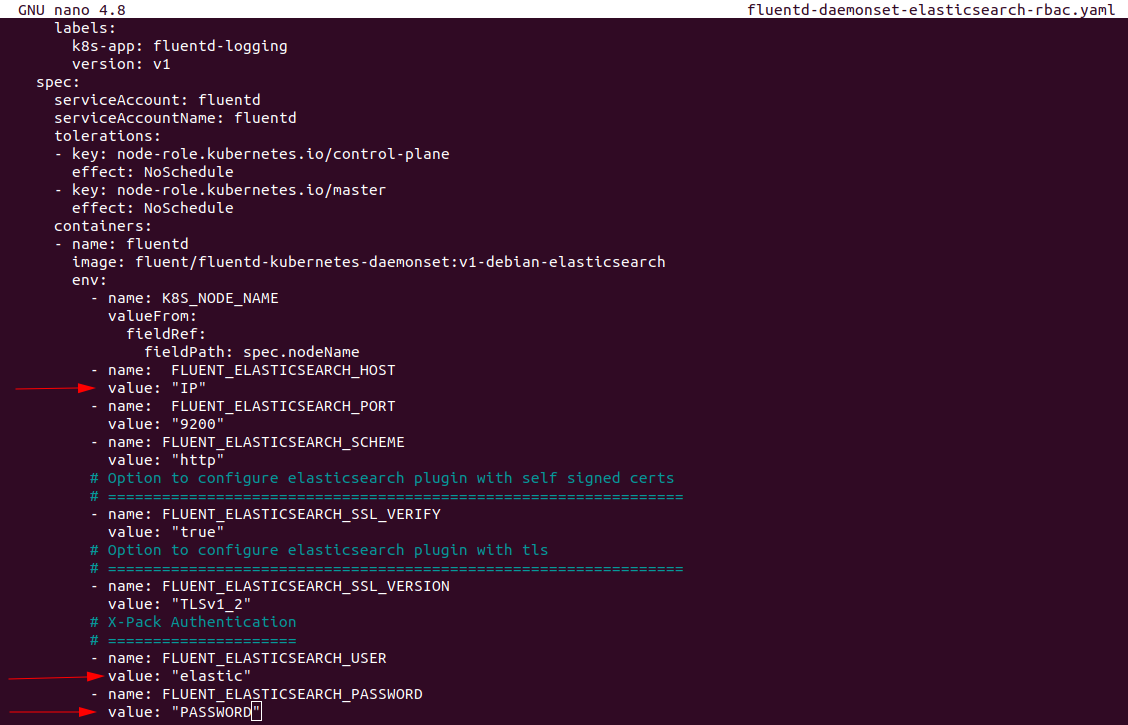Click the 'serviceAccountName: fluentd' line
This screenshot has width=1128, height=725.
176,118
